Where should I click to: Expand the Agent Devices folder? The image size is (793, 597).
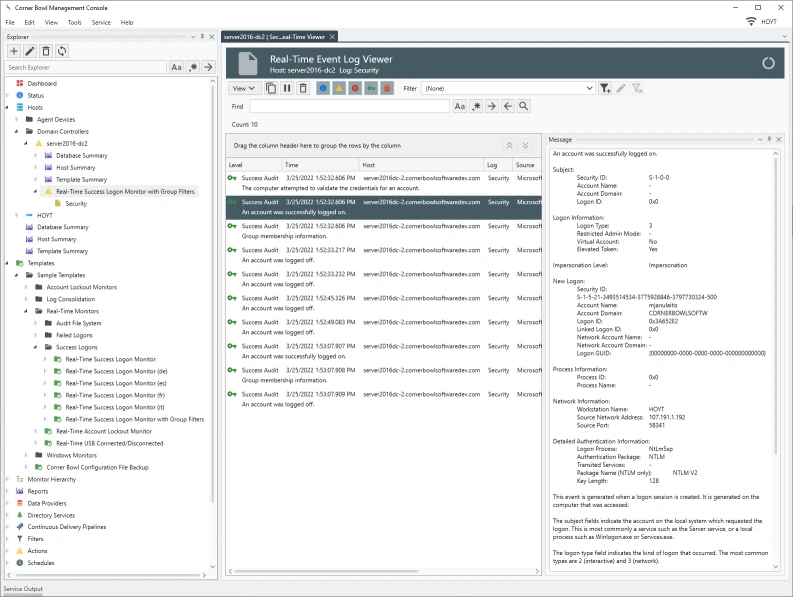(17, 119)
